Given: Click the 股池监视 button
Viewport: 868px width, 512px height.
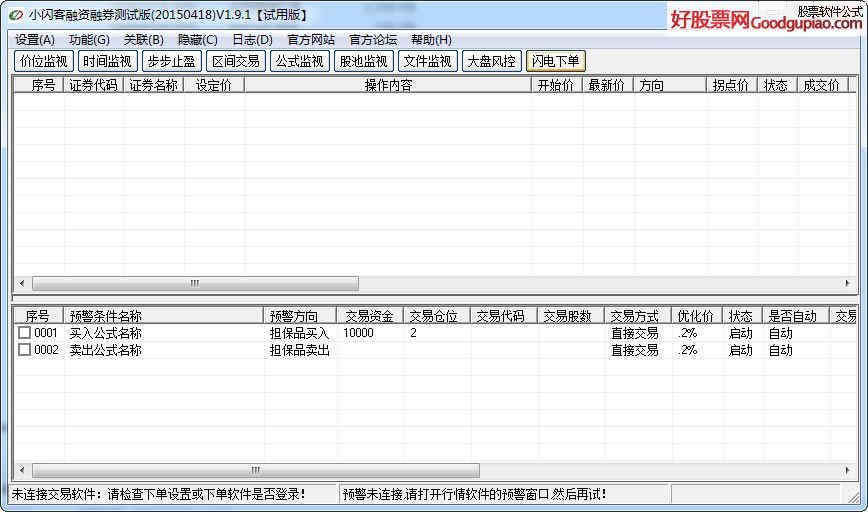Looking at the screenshot, I should [x=364, y=61].
